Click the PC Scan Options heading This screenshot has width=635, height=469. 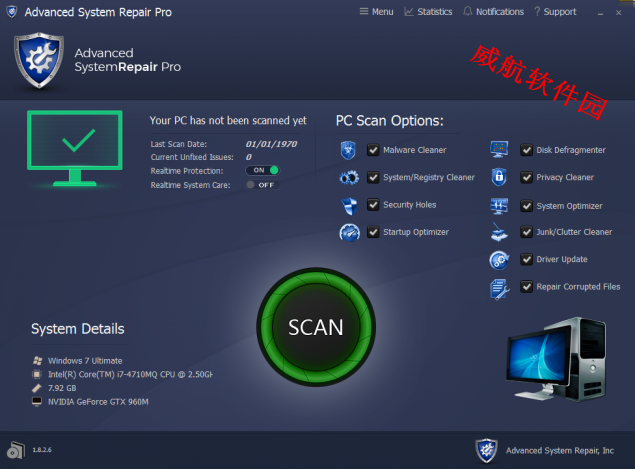pos(390,121)
